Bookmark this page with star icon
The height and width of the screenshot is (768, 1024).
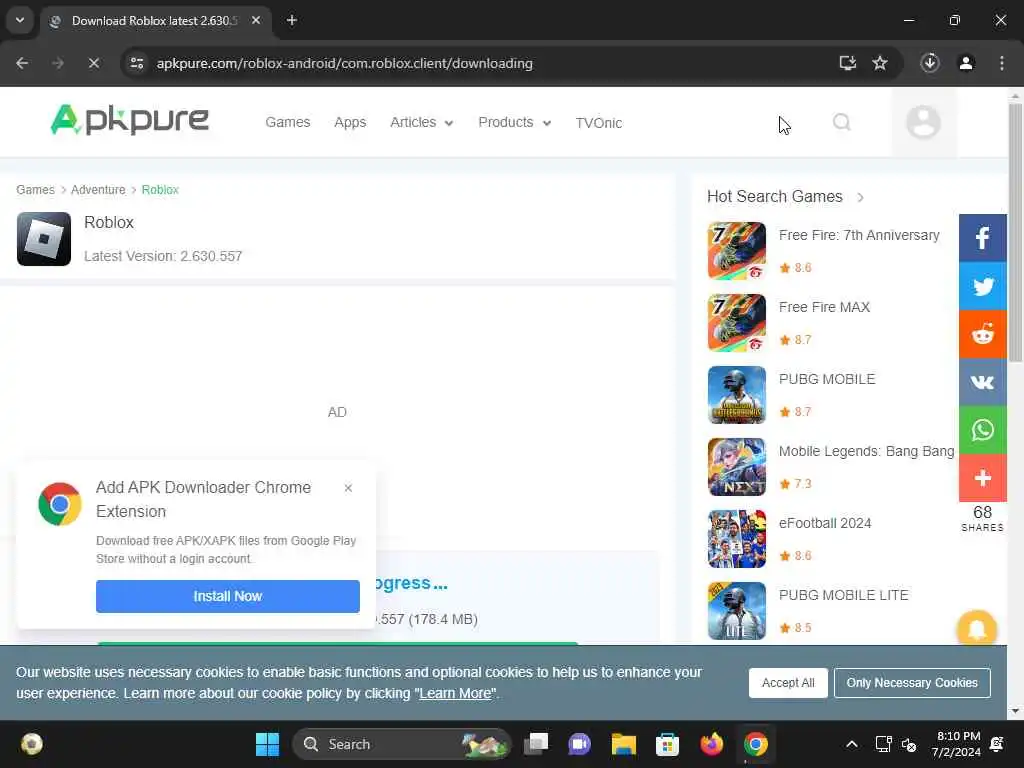[880, 63]
